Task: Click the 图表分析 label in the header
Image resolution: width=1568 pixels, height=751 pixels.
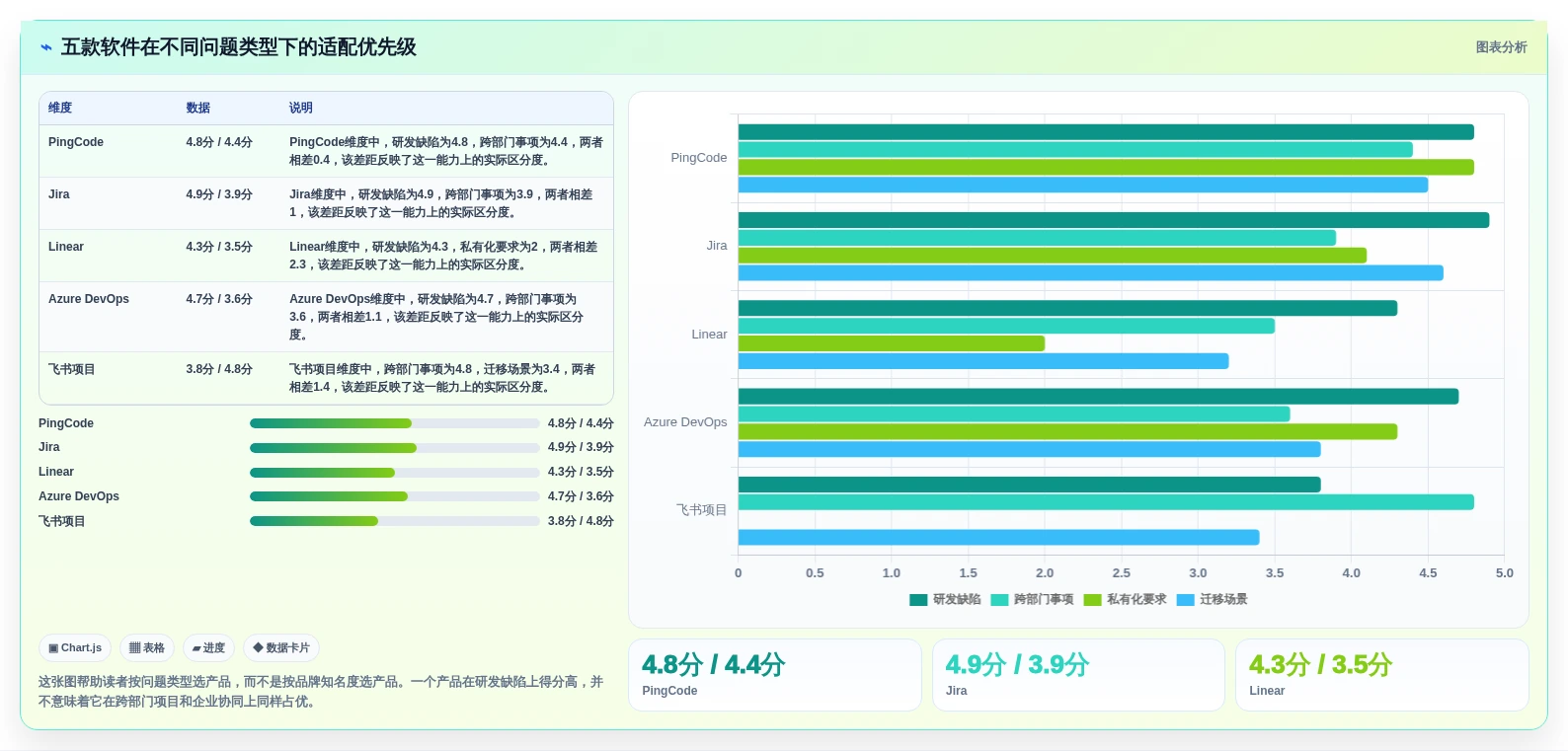Action: [x=1501, y=47]
